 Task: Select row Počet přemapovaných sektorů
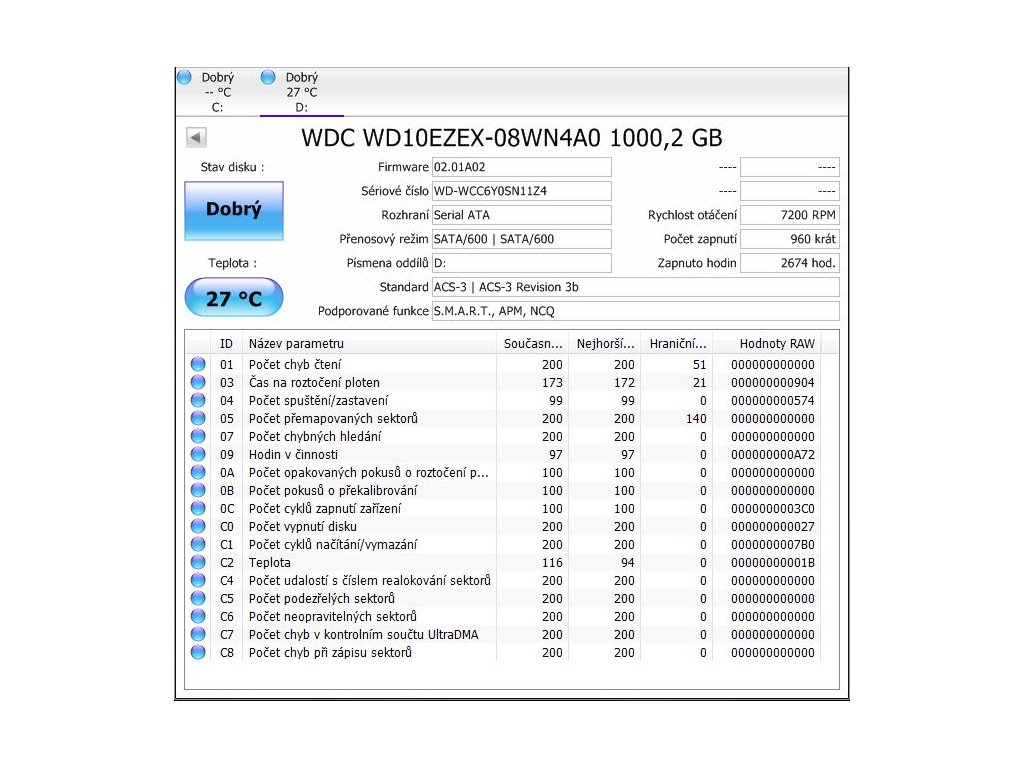tap(503, 418)
